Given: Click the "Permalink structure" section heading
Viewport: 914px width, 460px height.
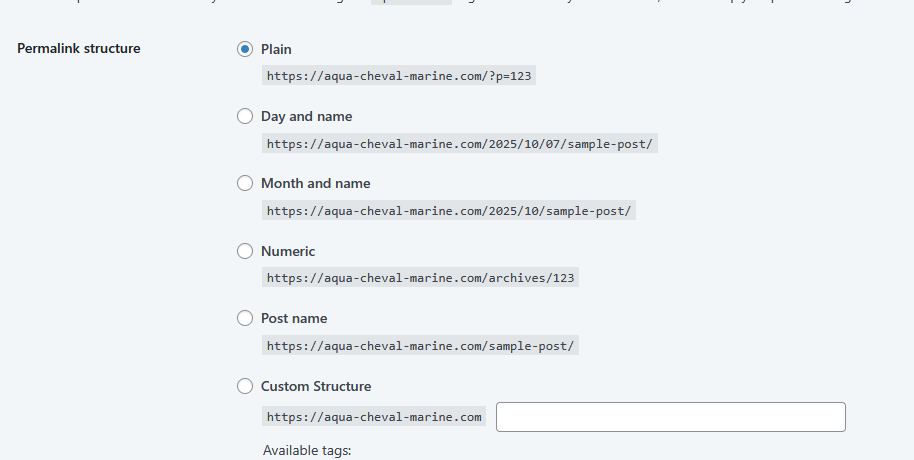Looking at the screenshot, I should pyautogui.click(x=79, y=48).
